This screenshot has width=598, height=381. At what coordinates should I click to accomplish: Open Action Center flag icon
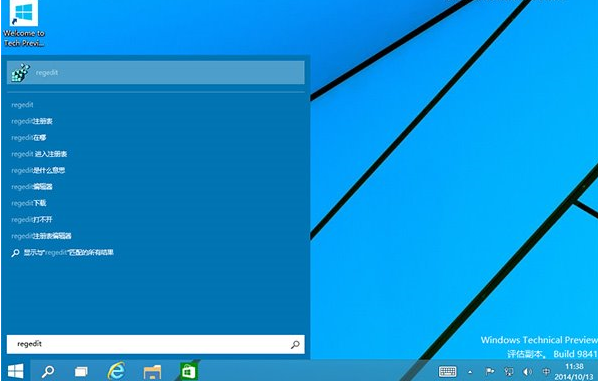click(490, 371)
